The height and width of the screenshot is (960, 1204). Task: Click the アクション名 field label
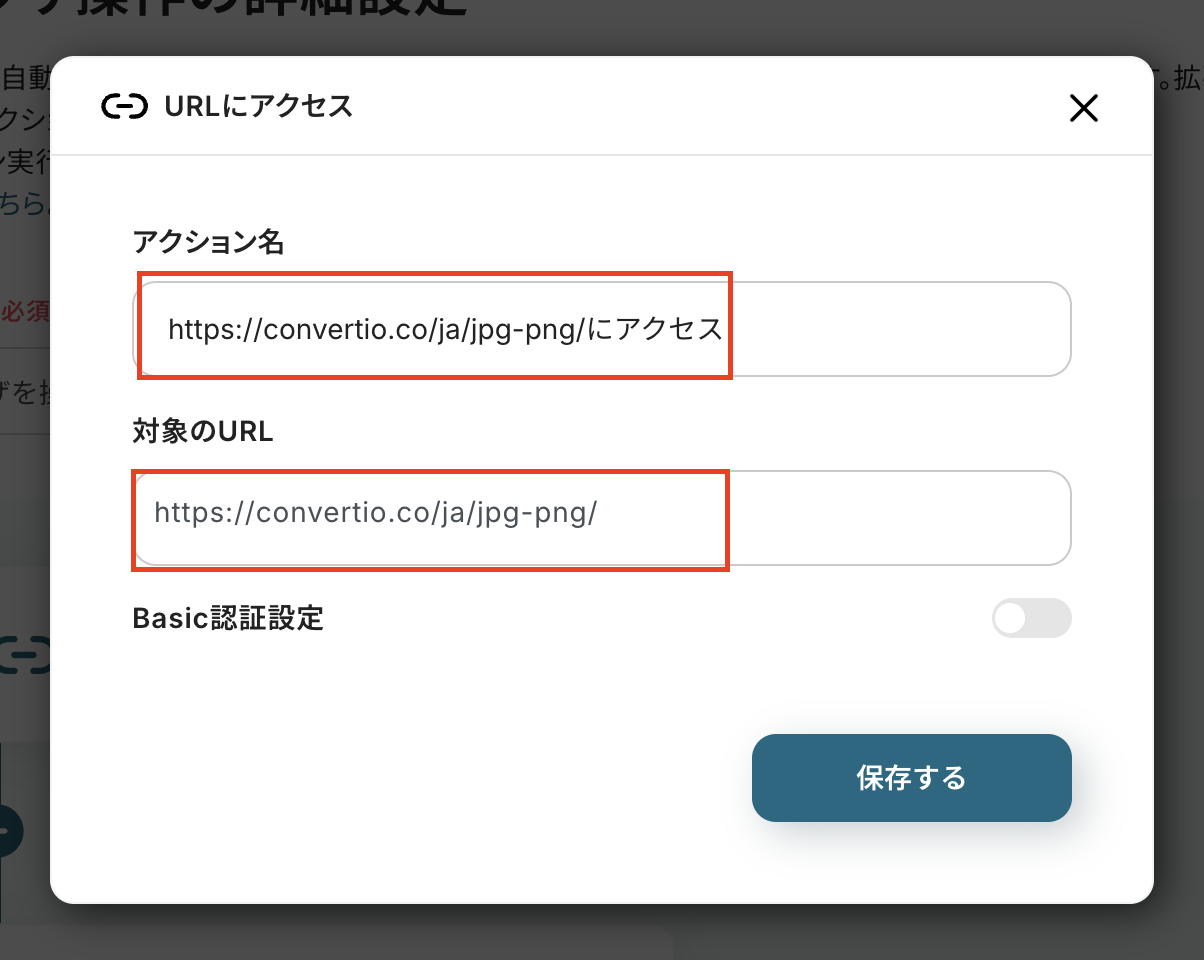point(208,241)
